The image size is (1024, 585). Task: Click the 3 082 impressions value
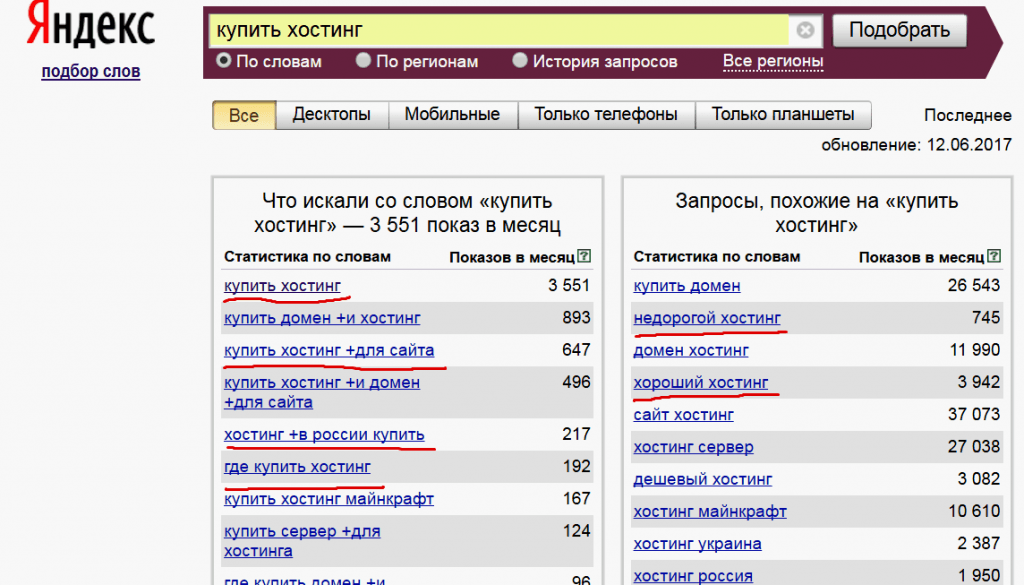(x=979, y=479)
